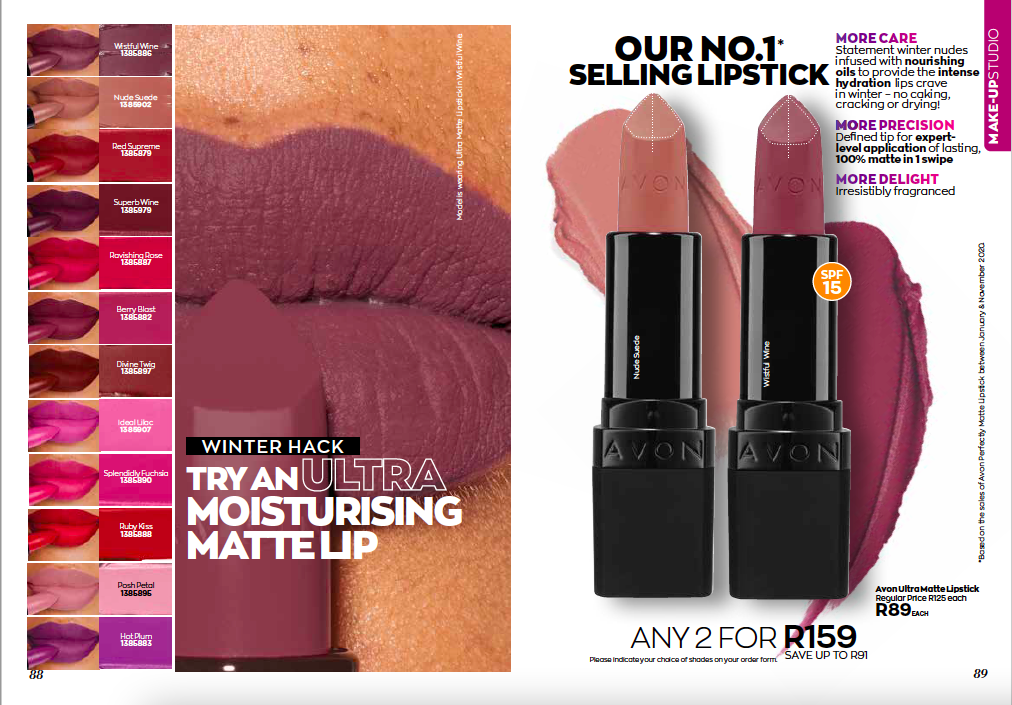The height and width of the screenshot is (705, 1012).
Task: Select the Divine Twig swatch
Action: (136, 371)
